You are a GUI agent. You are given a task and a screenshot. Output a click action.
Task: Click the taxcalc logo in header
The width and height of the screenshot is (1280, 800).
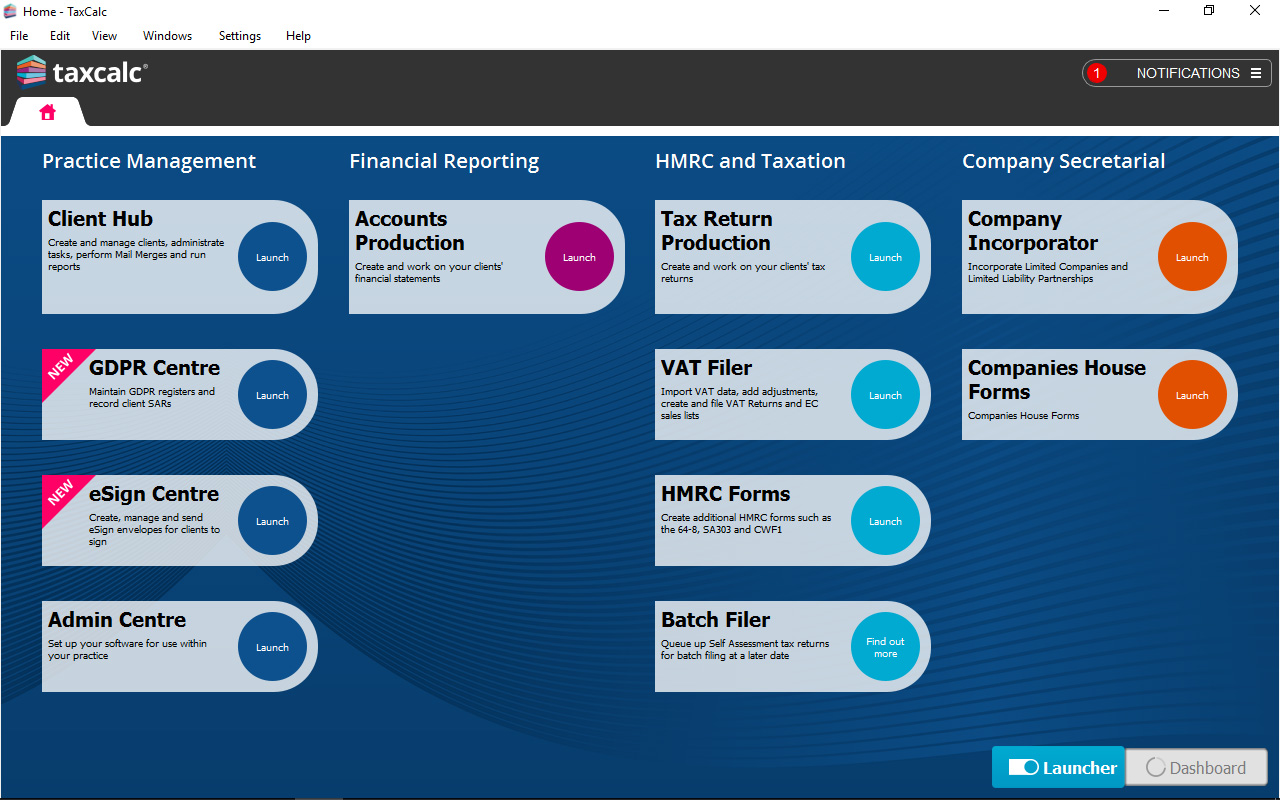click(x=82, y=73)
